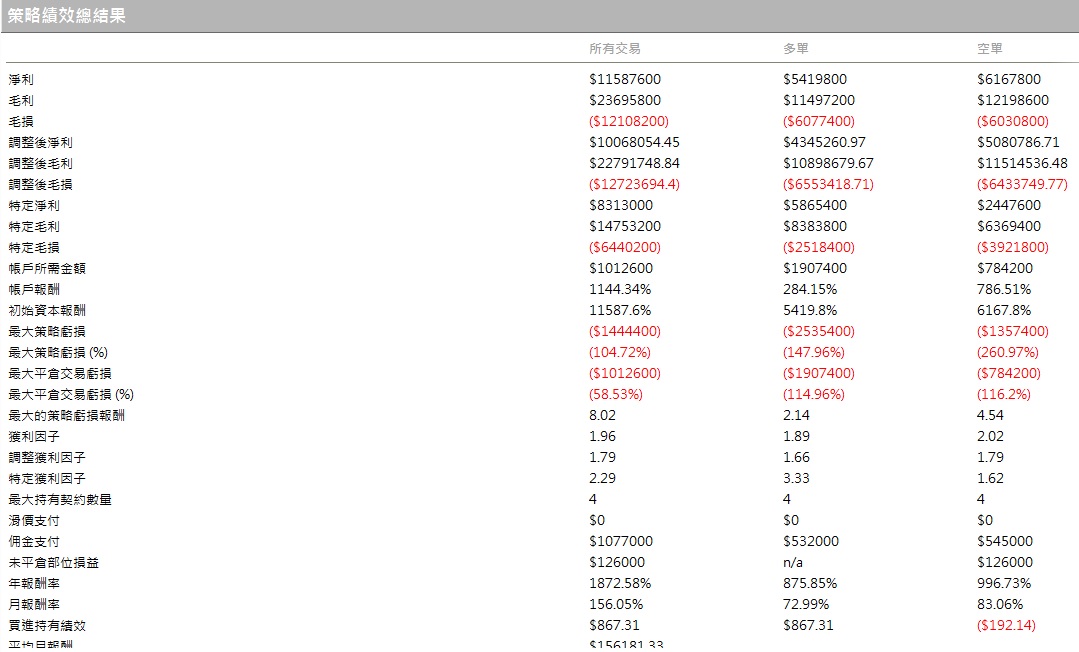1079x652 pixels.
Task: Click the 最大平倉交易虧損 (%) row label
Action: click(x=71, y=395)
